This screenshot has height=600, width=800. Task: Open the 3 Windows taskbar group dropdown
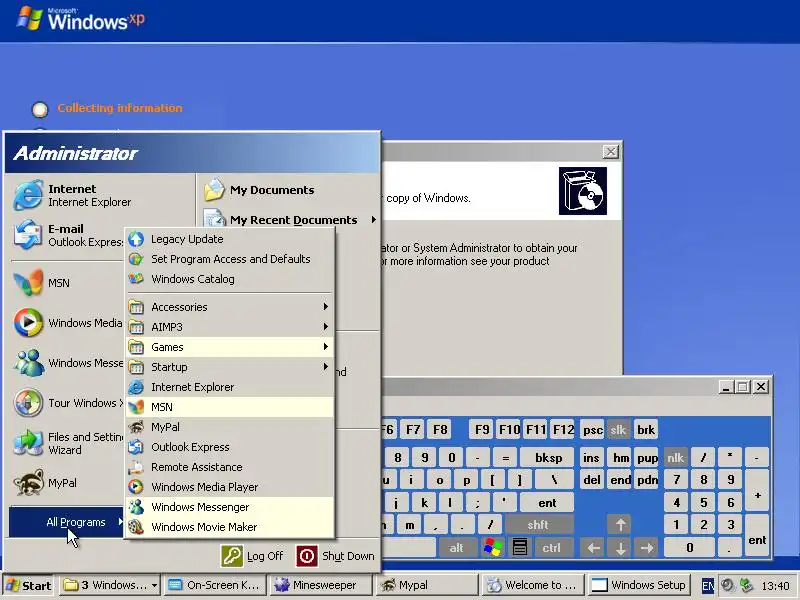coord(154,585)
